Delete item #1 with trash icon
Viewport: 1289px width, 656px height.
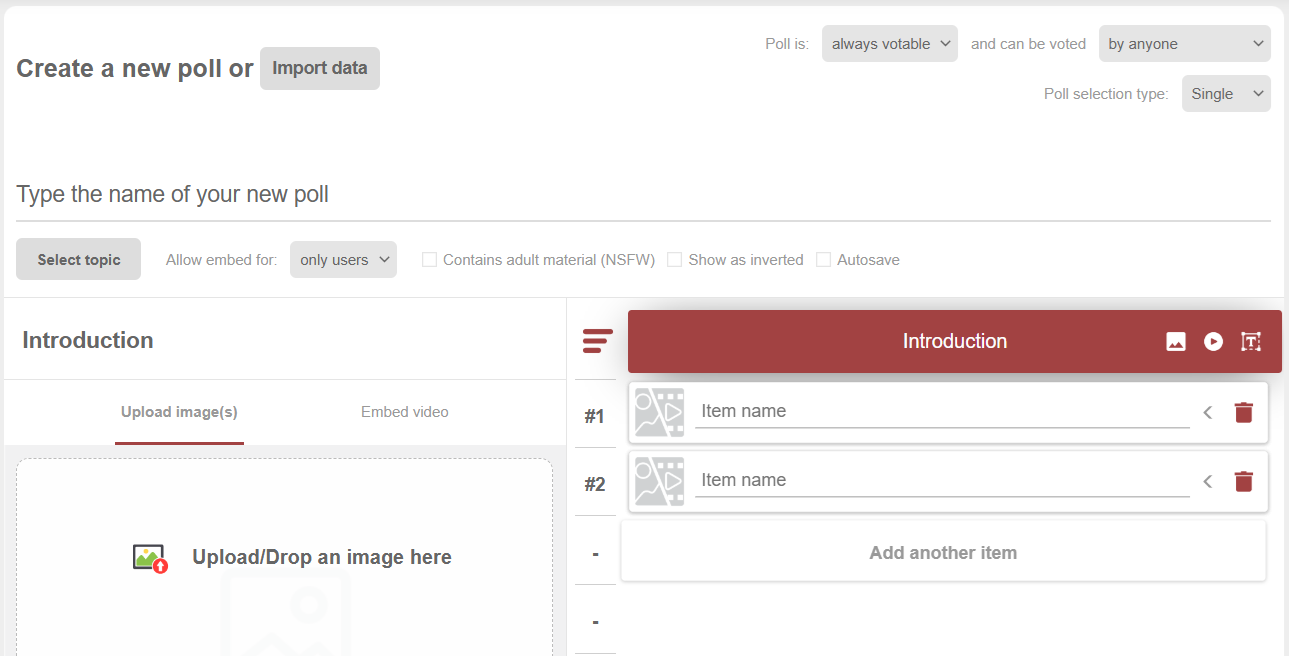pyautogui.click(x=1243, y=412)
